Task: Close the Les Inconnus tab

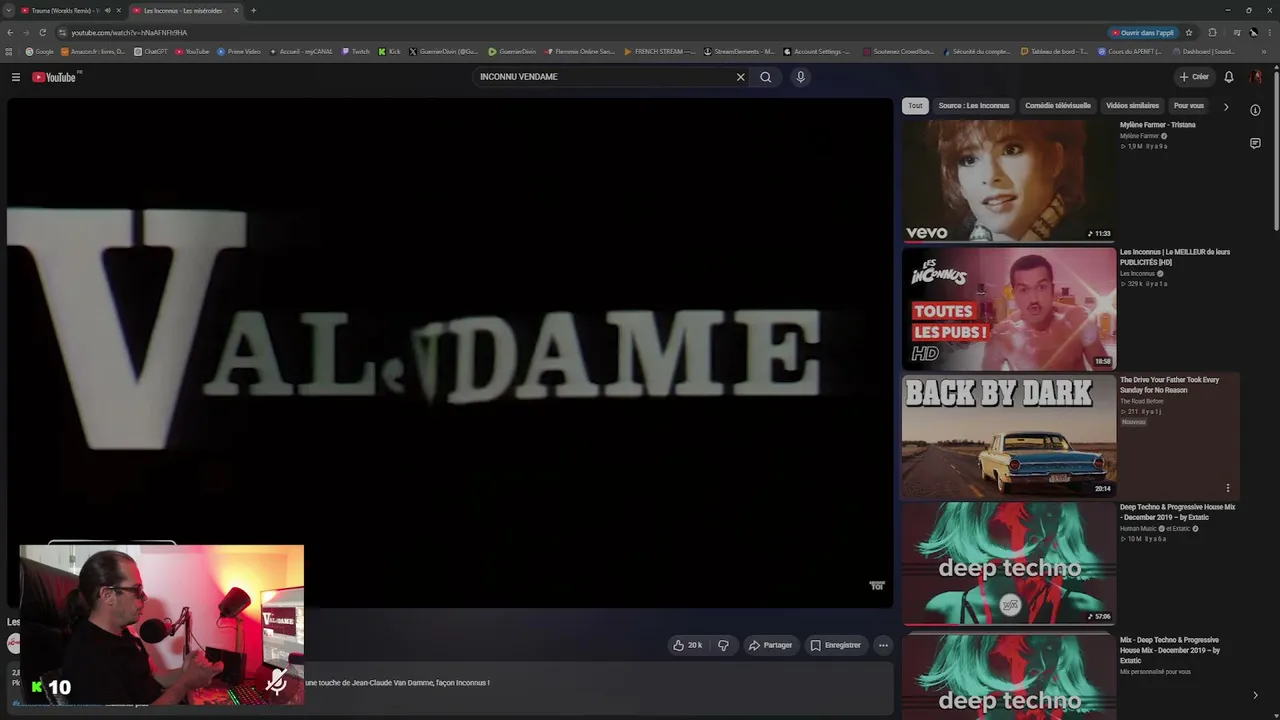Action: pos(236,11)
